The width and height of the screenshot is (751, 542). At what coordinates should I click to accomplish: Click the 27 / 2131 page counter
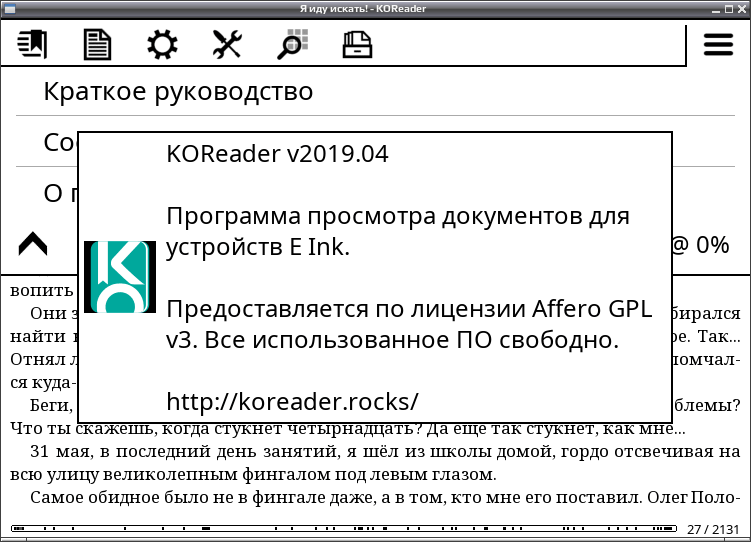click(713, 529)
